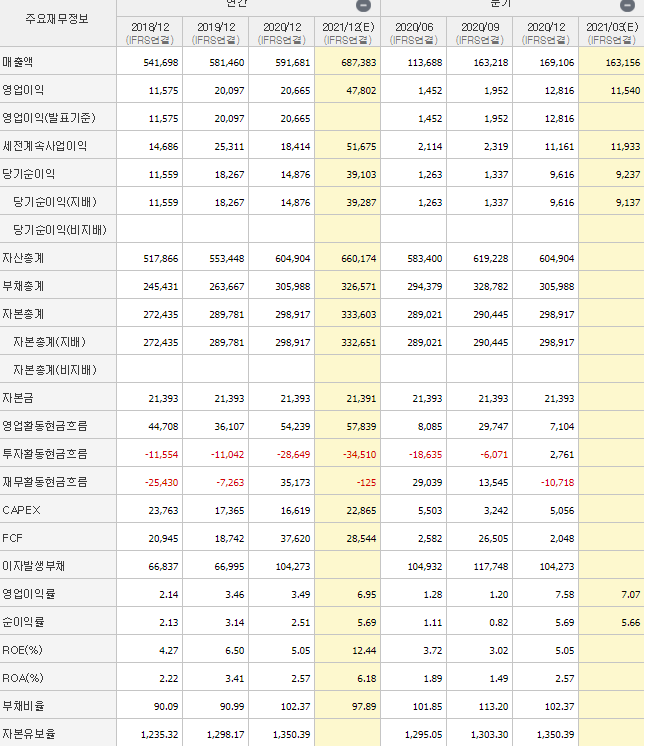645x746 pixels.
Task: Click the 투자활동현금흐름 row label
Action: 45,454
